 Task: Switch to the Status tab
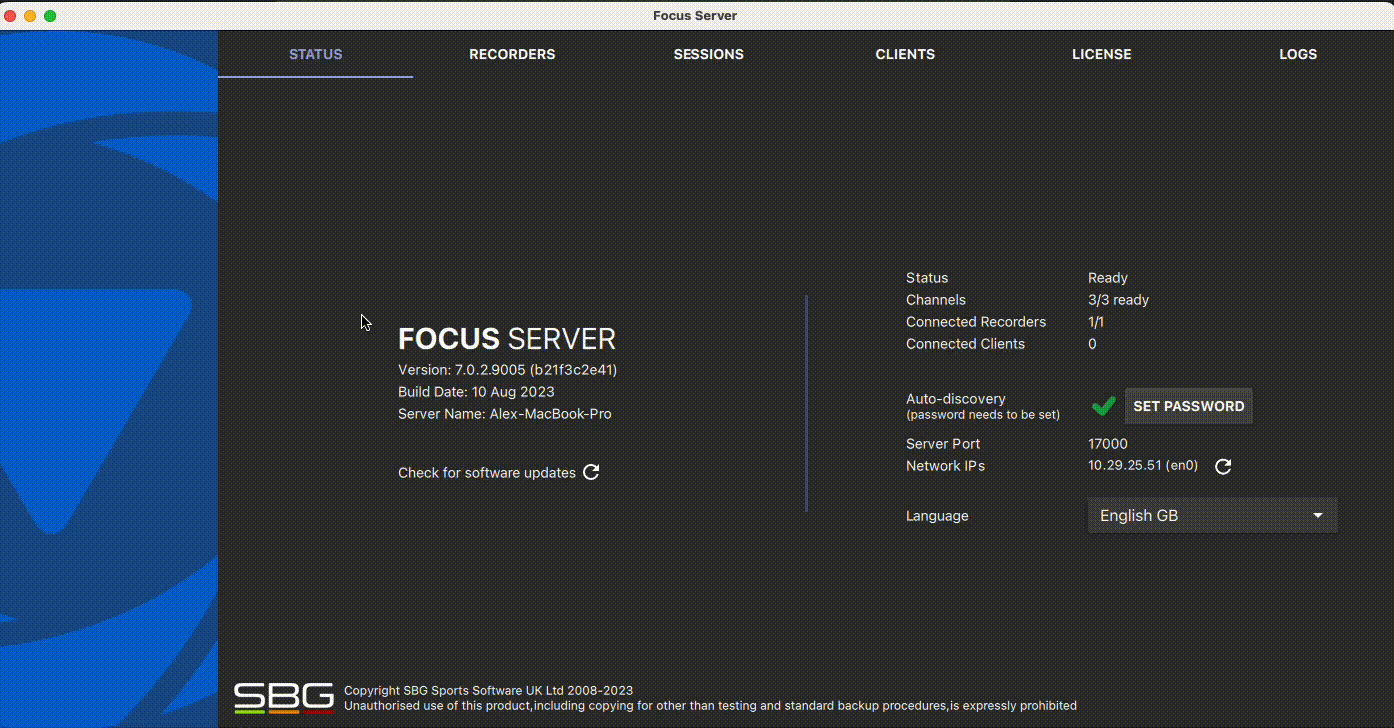(315, 54)
